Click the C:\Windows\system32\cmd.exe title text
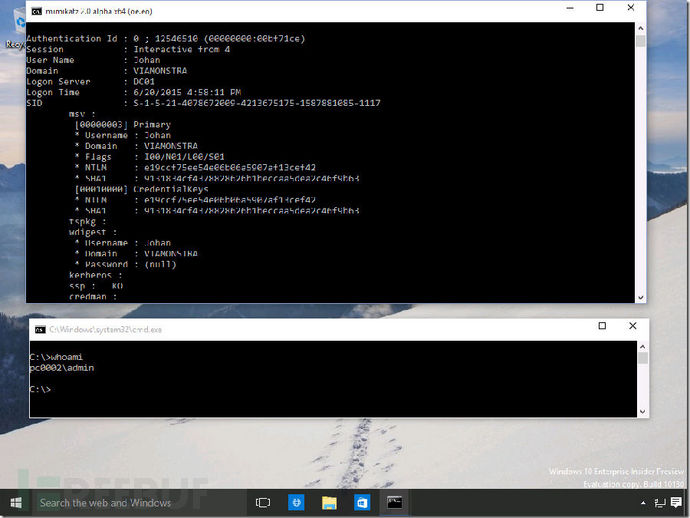This screenshot has height=518, width=690. click(105, 330)
